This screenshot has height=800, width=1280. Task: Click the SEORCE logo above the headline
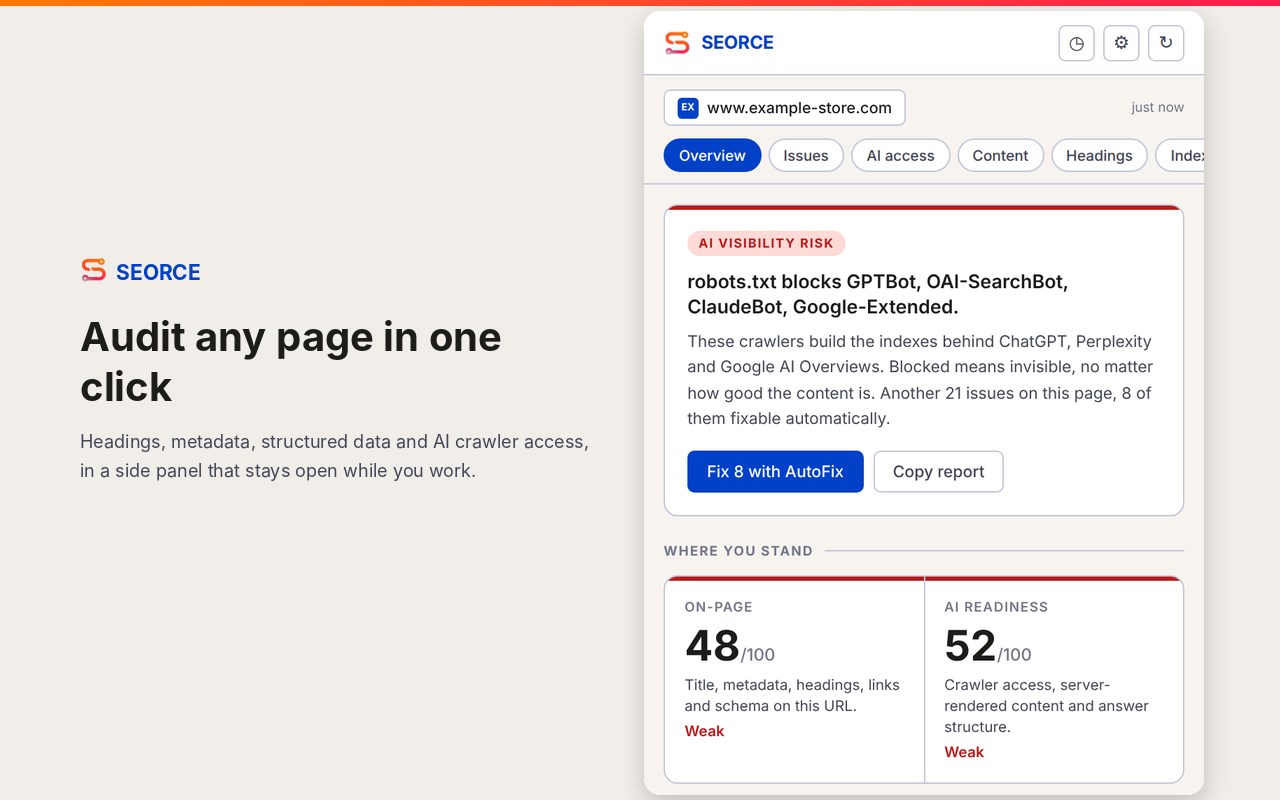click(141, 272)
